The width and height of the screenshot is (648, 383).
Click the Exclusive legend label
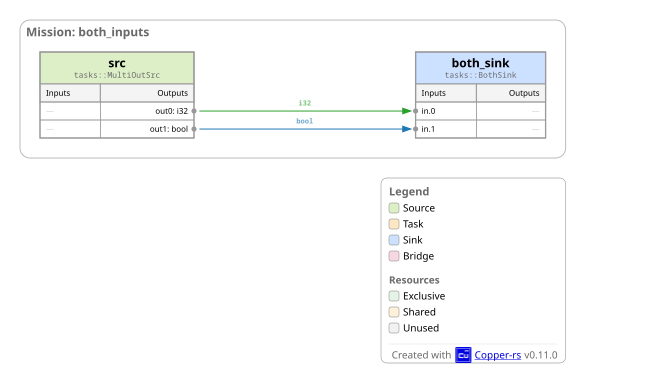pos(424,296)
